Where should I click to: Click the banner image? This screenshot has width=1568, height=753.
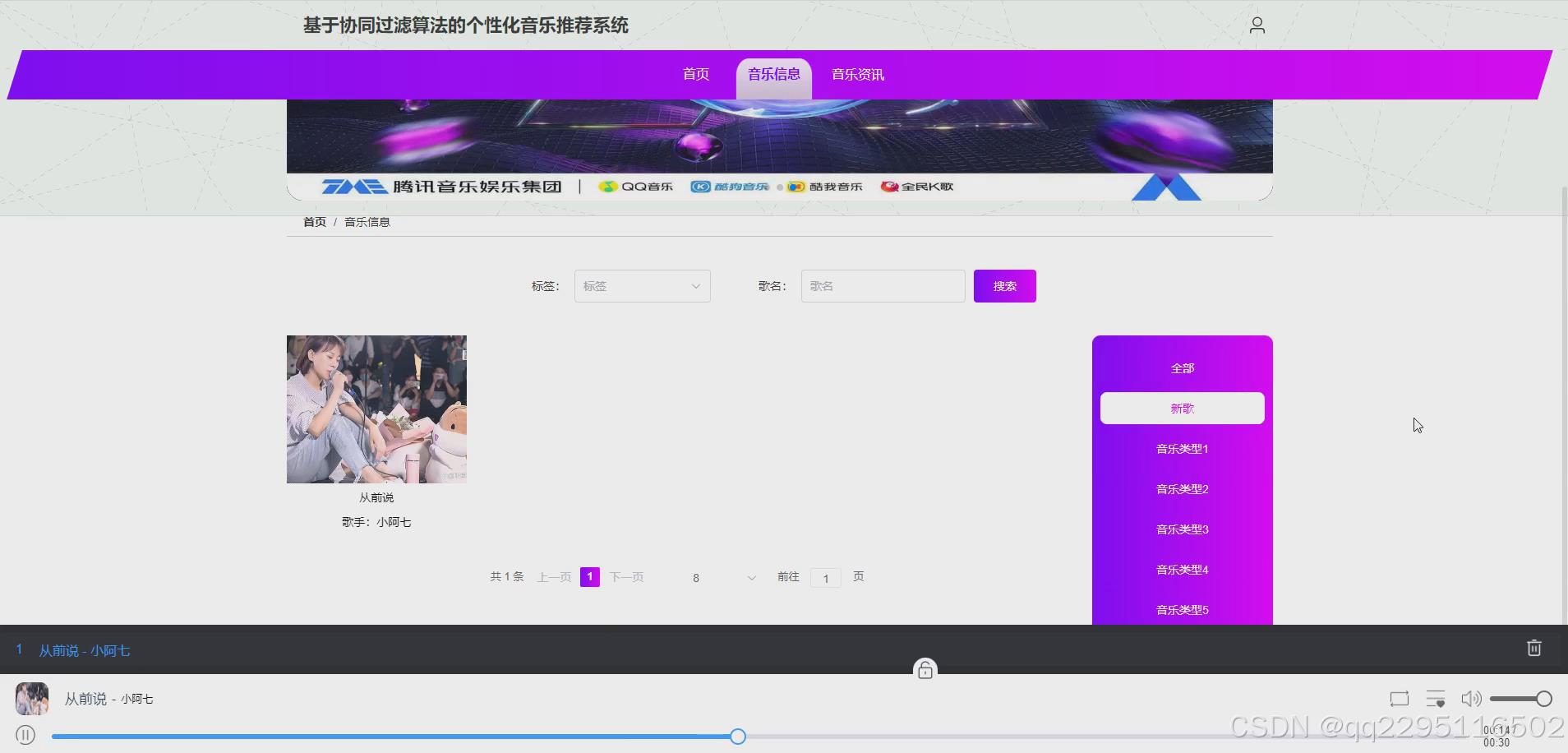779,150
